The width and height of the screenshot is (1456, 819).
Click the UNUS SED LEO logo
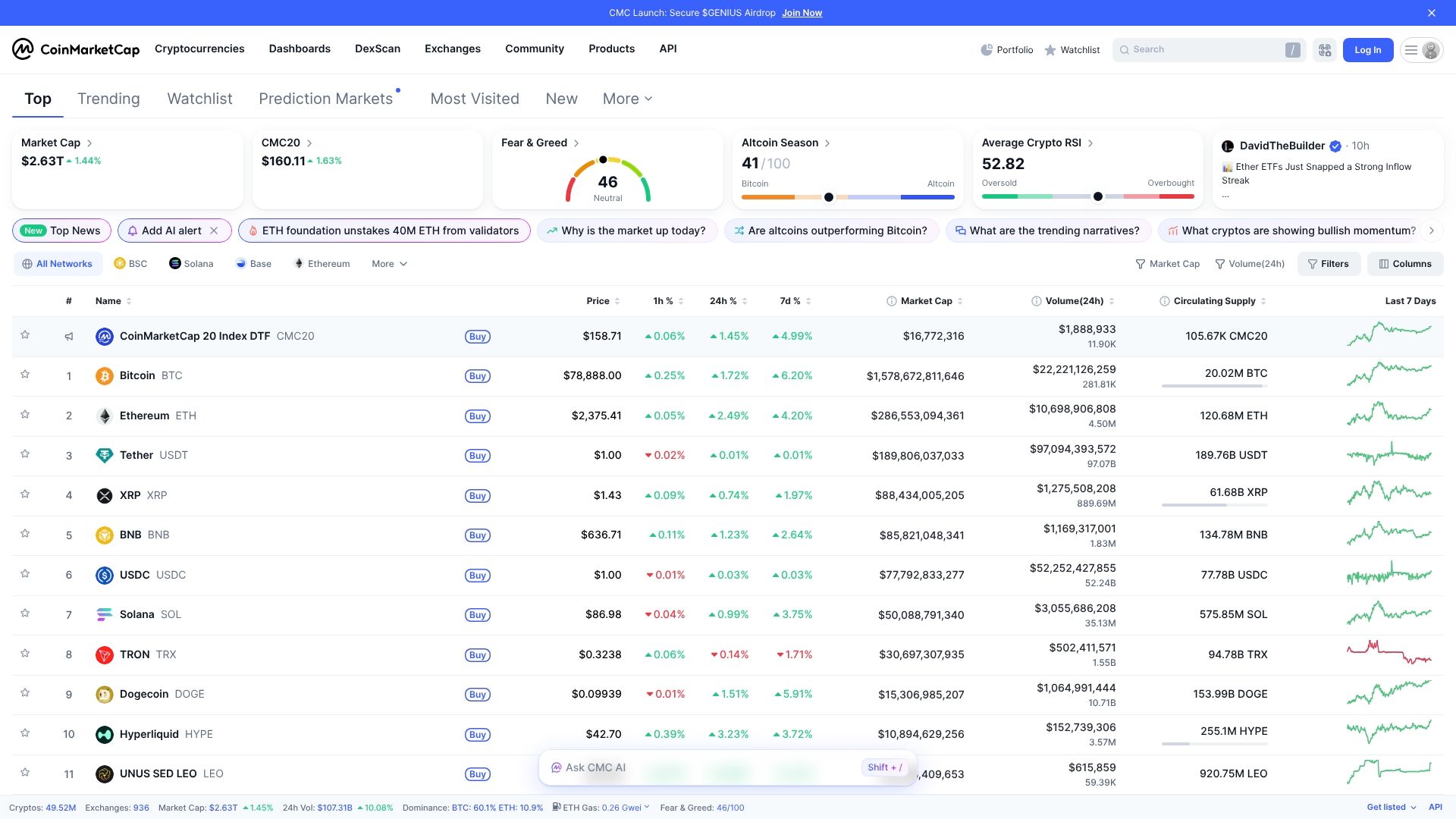(x=105, y=774)
